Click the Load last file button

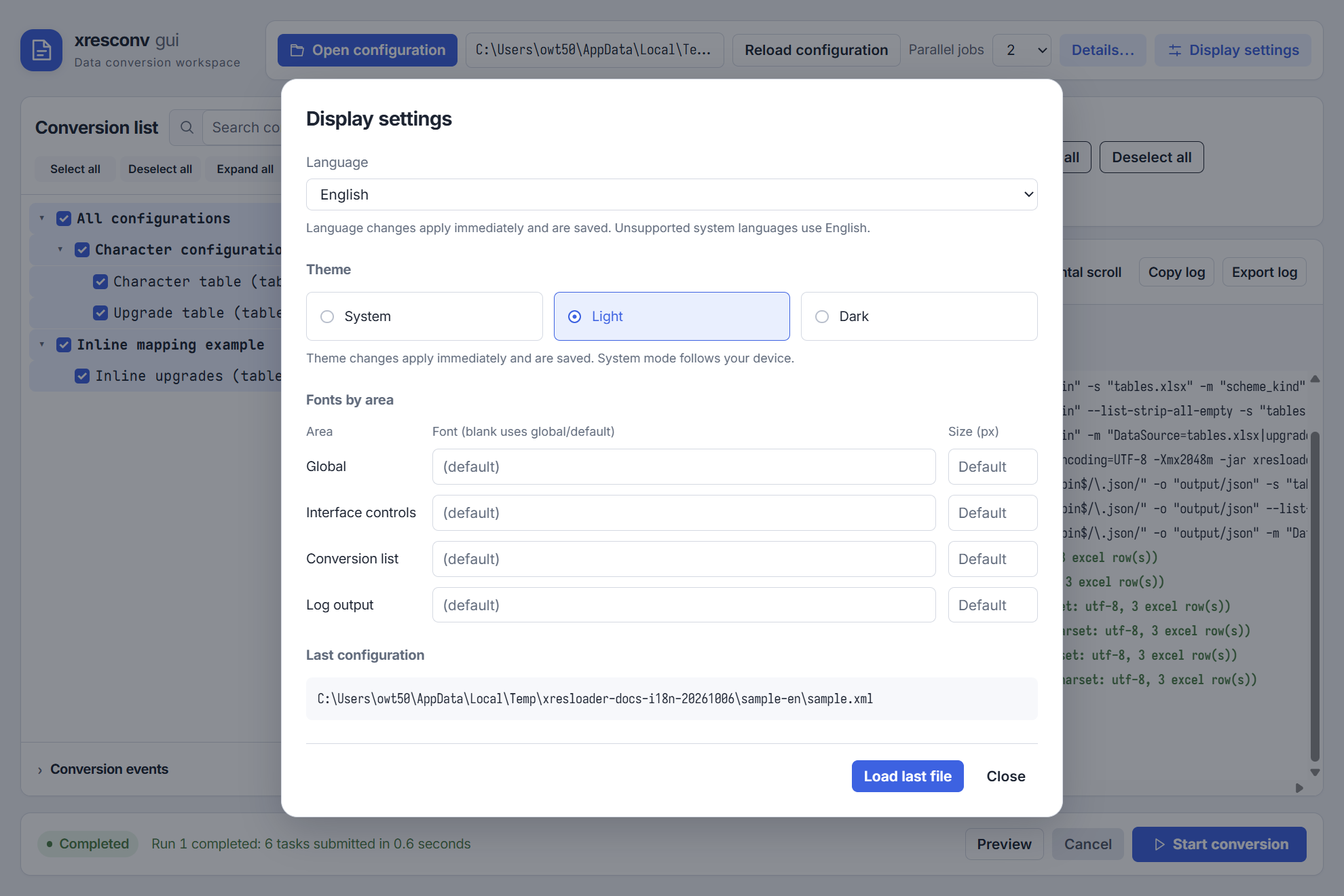tap(908, 777)
